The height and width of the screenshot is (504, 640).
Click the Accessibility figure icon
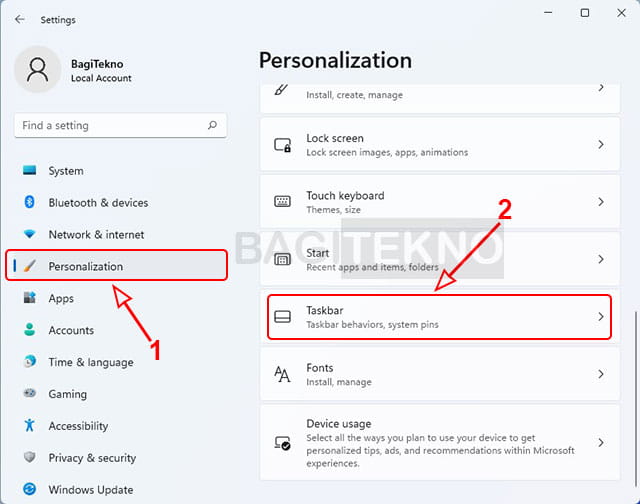(29, 425)
